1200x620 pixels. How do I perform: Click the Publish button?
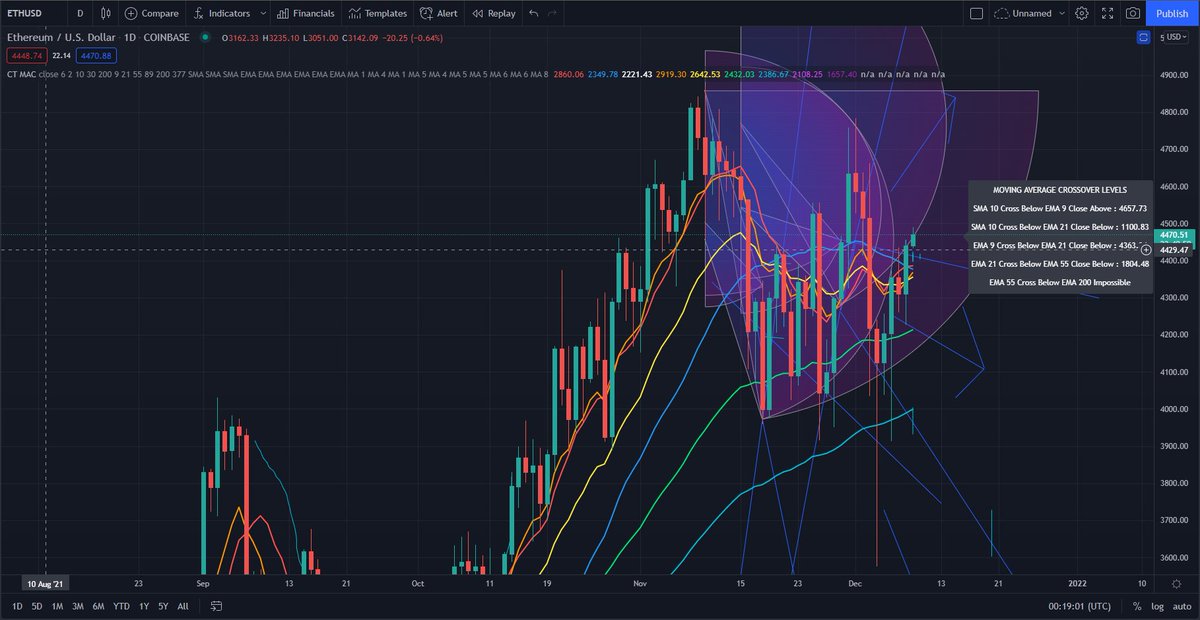[1172, 13]
